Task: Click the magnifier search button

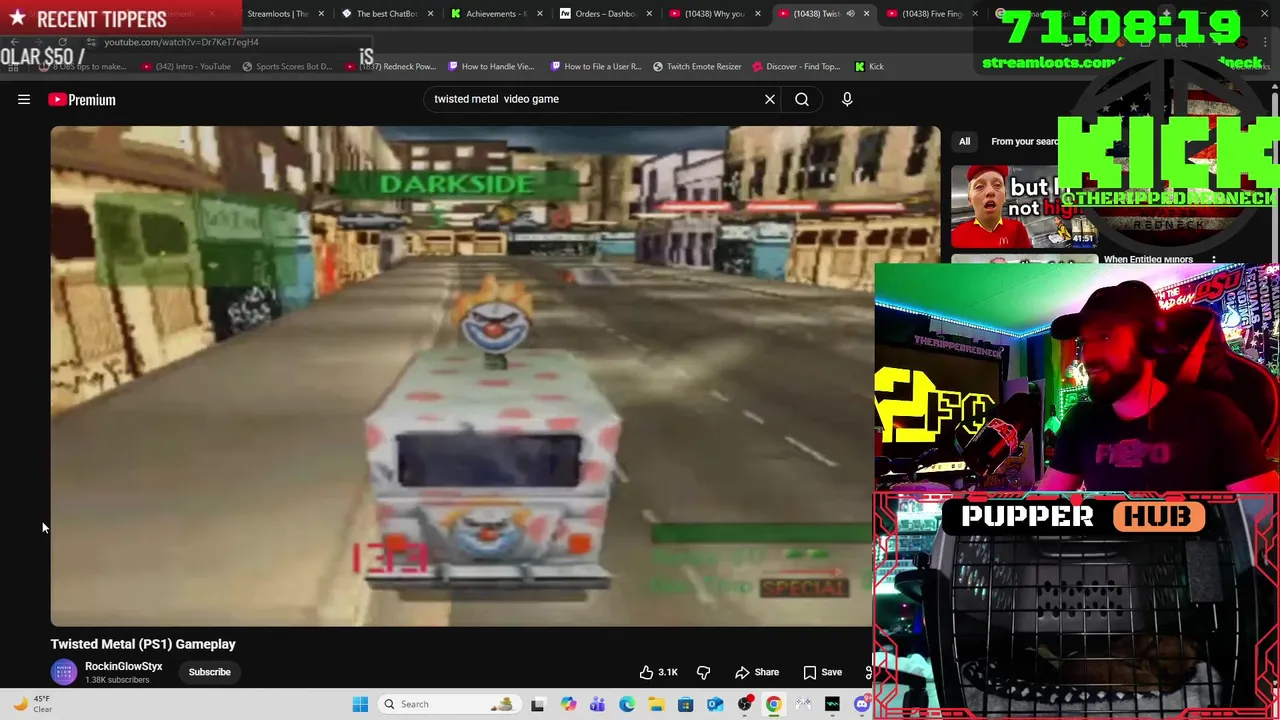Action: point(802,99)
